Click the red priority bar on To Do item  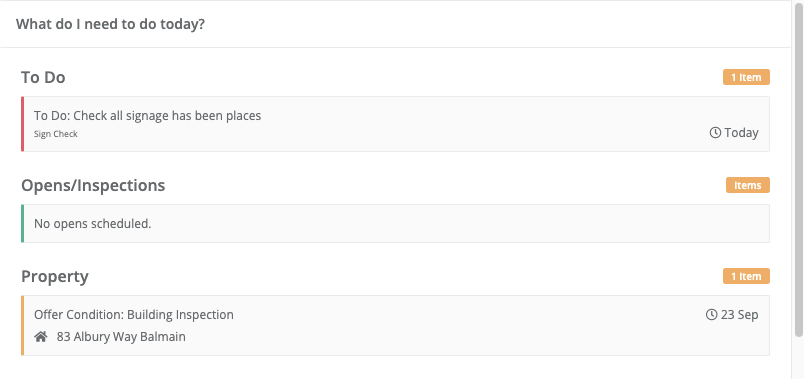(x=23, y=124)
